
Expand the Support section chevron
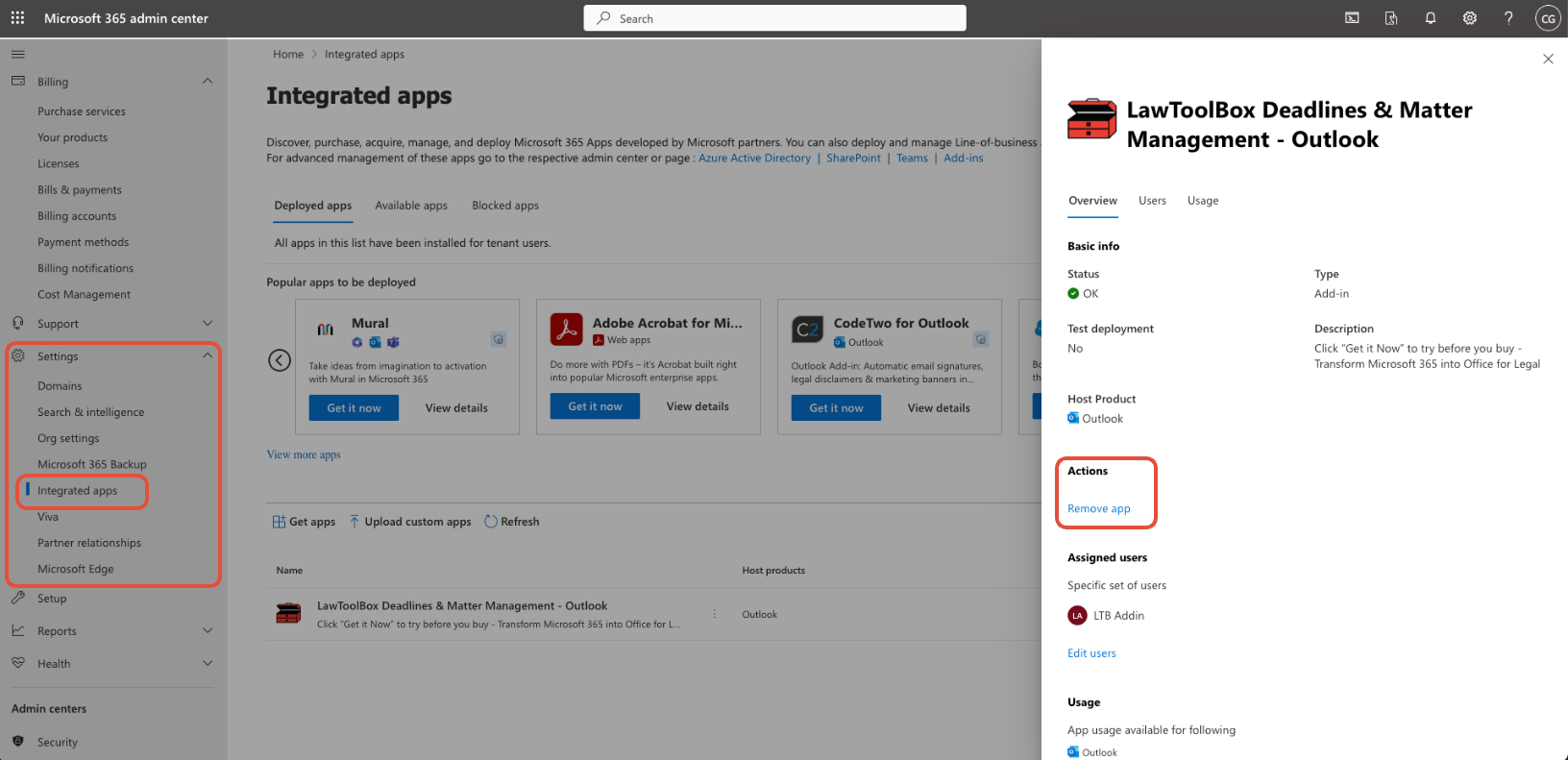[x=208, y=323]
